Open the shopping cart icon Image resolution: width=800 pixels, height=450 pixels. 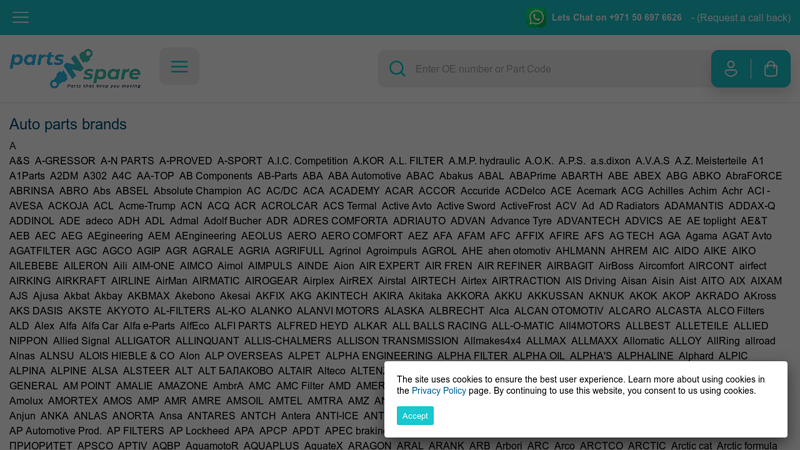pyautogui.click(x=770, y=69)
